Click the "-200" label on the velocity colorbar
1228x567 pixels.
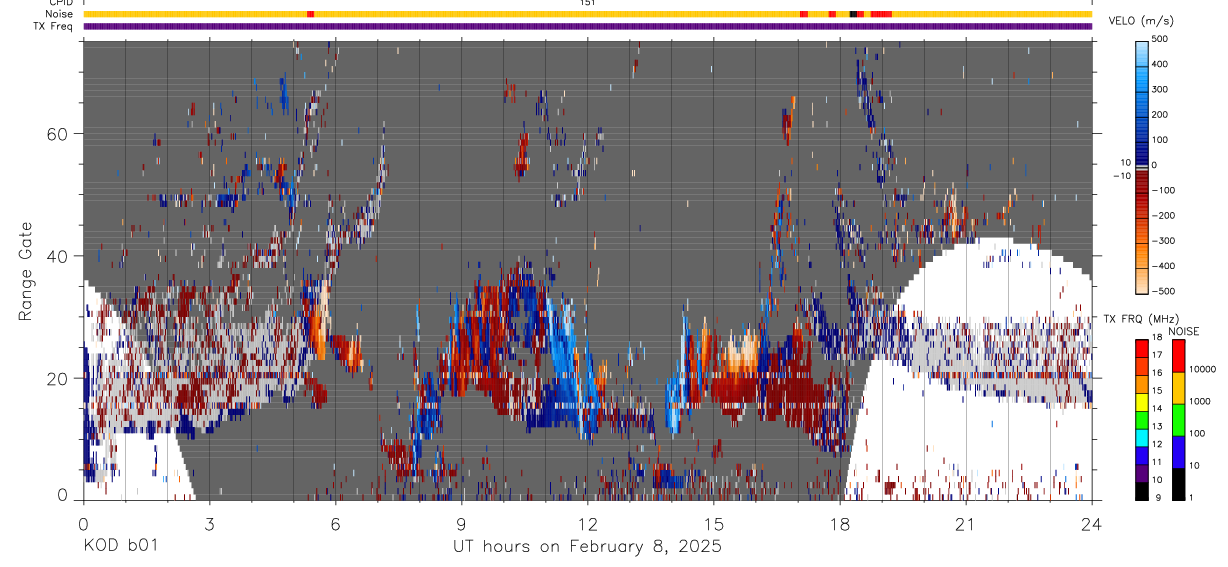[x=1164, y=215]
